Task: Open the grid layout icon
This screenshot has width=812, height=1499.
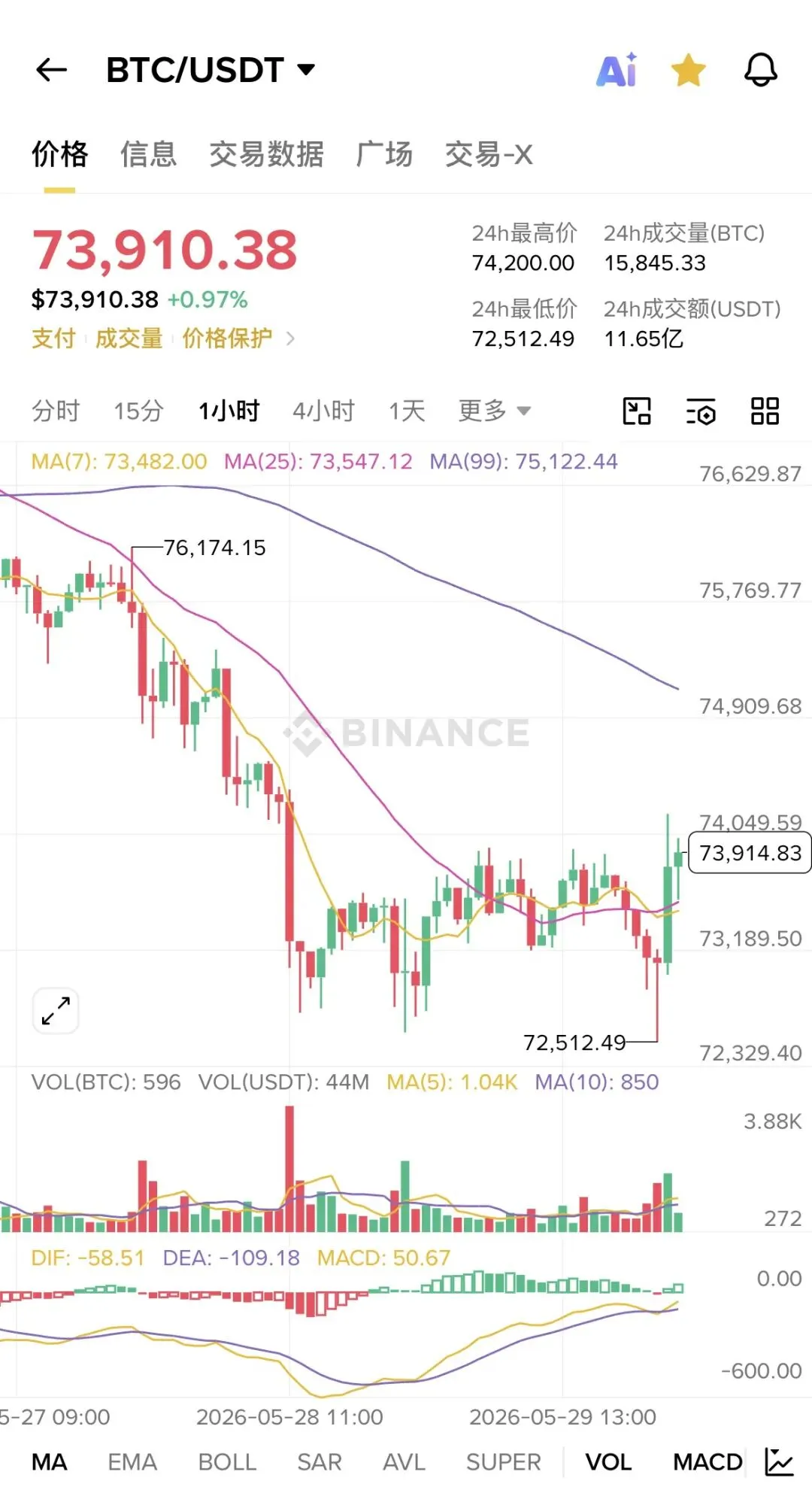Action: pos(765,411)
